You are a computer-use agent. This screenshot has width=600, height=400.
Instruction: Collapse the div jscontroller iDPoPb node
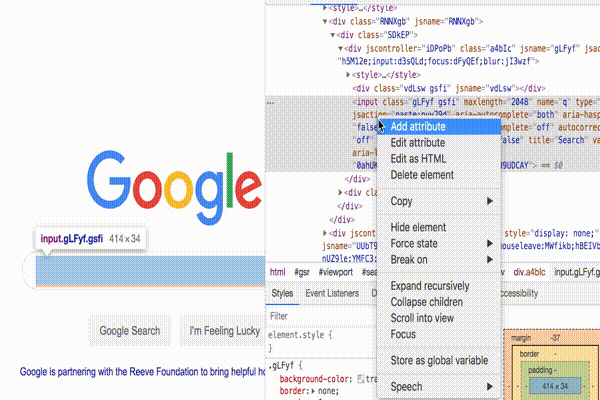(340, 49)
